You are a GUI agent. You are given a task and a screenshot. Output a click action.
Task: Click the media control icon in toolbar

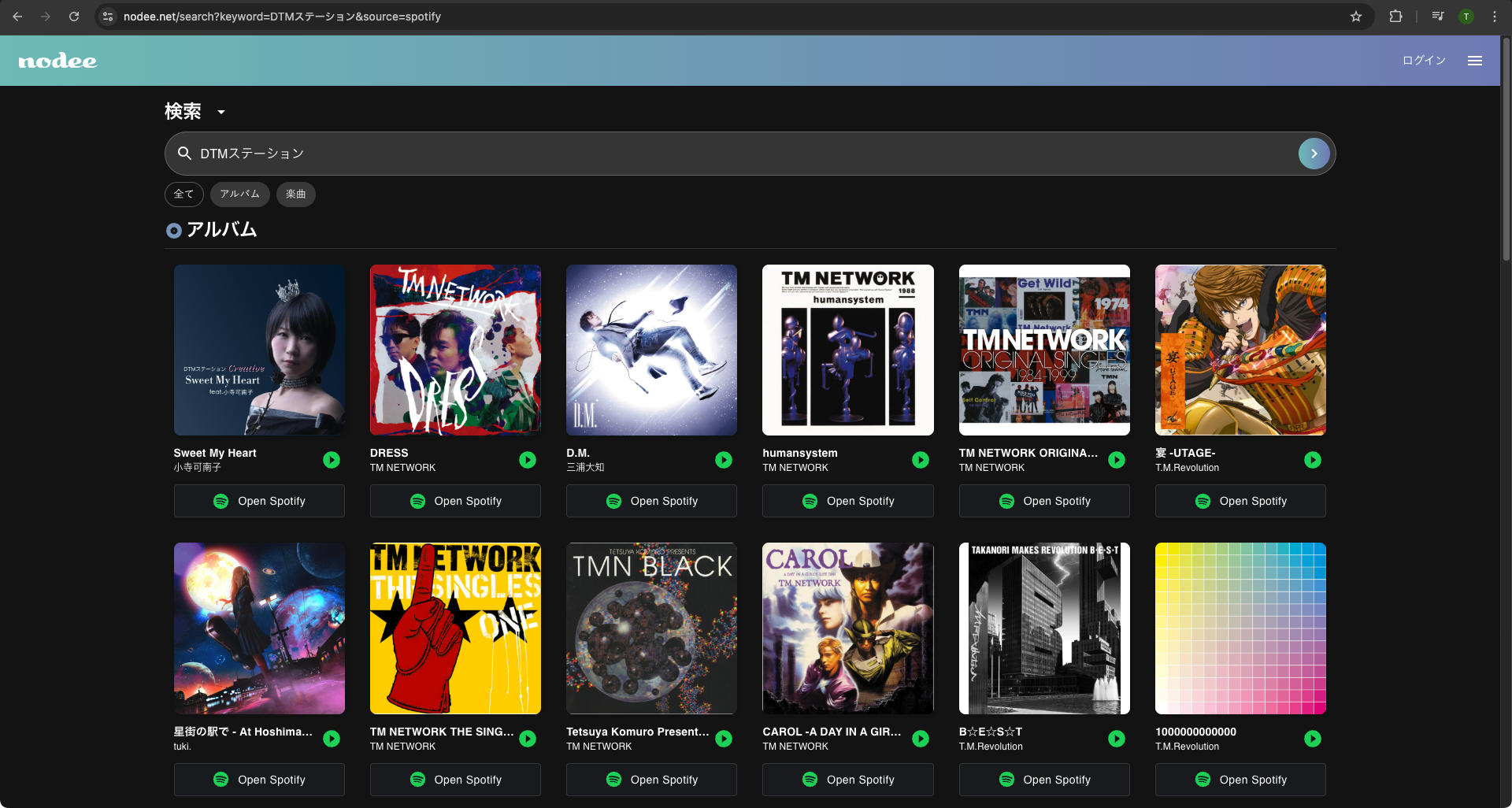pos(1438,17)
